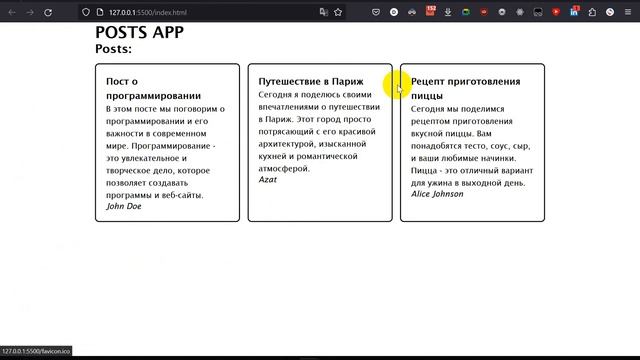Click the author name Alice Johnson
640x360 pixels.
coord(437,194)
